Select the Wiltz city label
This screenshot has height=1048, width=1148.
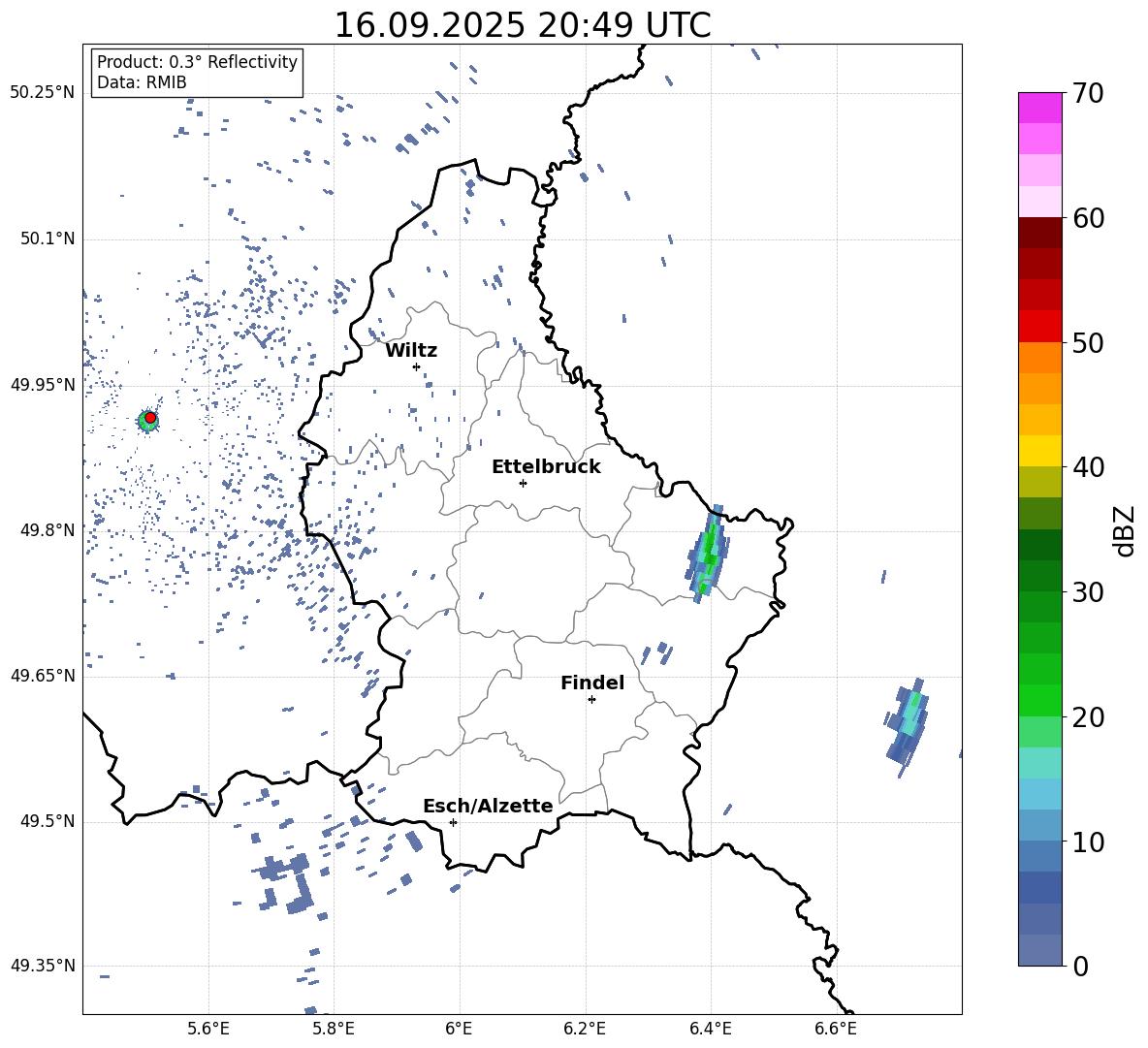click(411, 351)
